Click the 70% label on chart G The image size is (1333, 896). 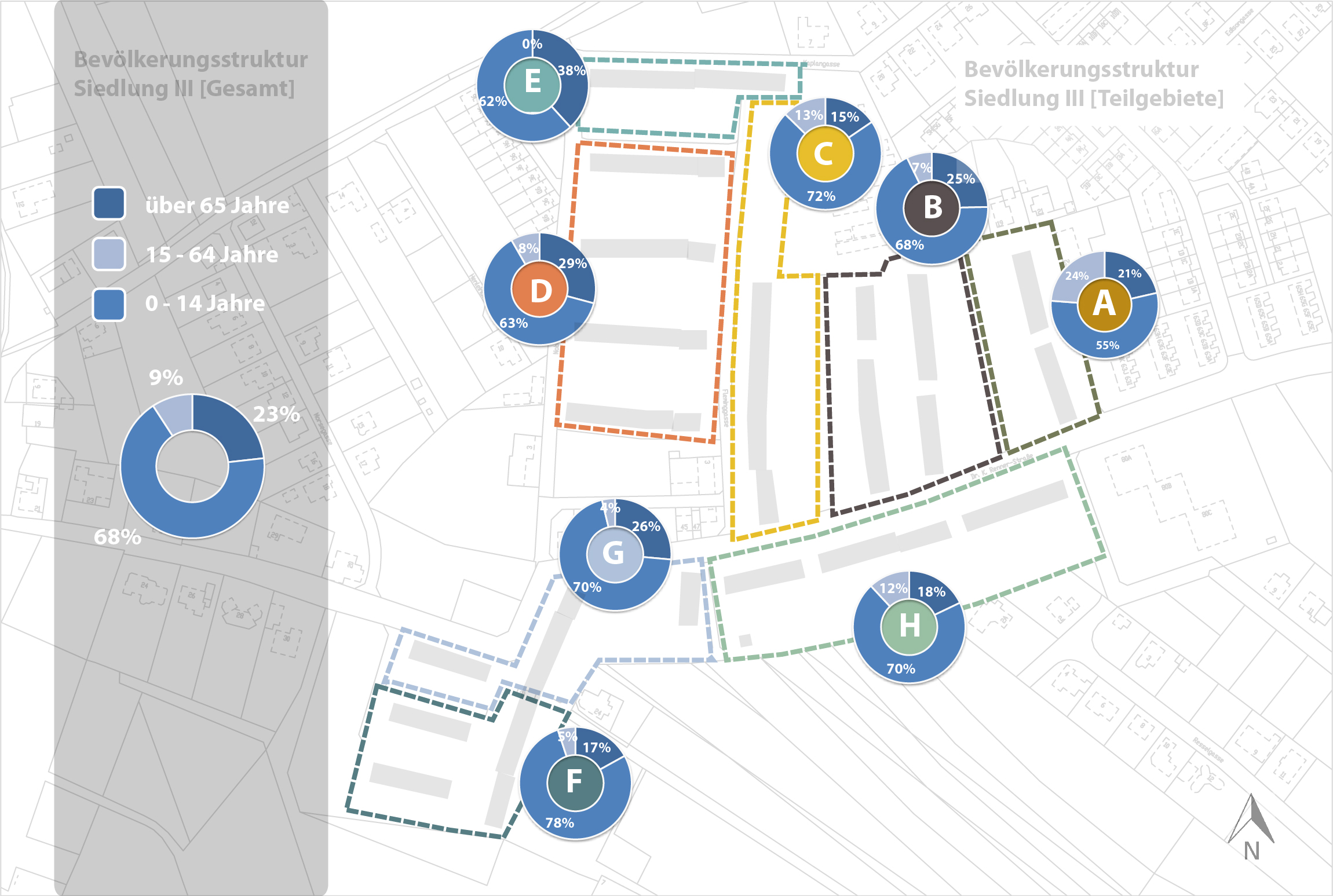coord(587,587)
